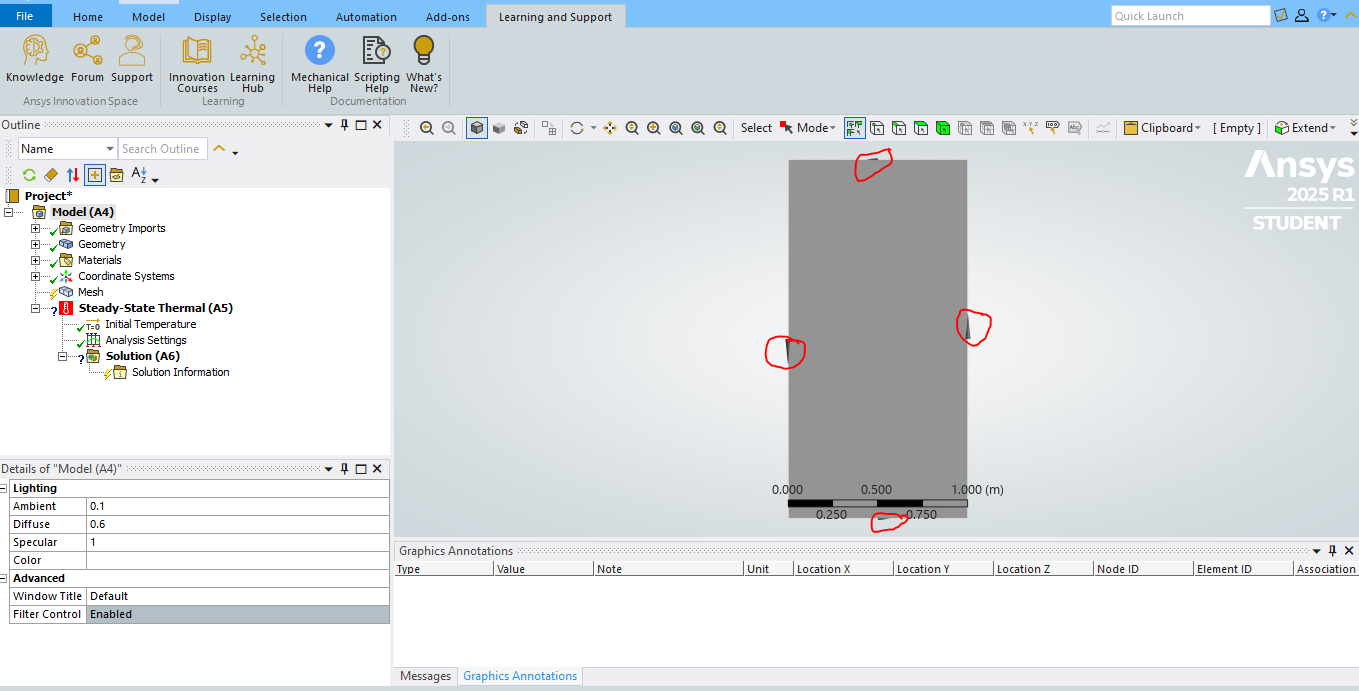Select the Rotate tool in graphics toolbar

(x=576, y=128)
